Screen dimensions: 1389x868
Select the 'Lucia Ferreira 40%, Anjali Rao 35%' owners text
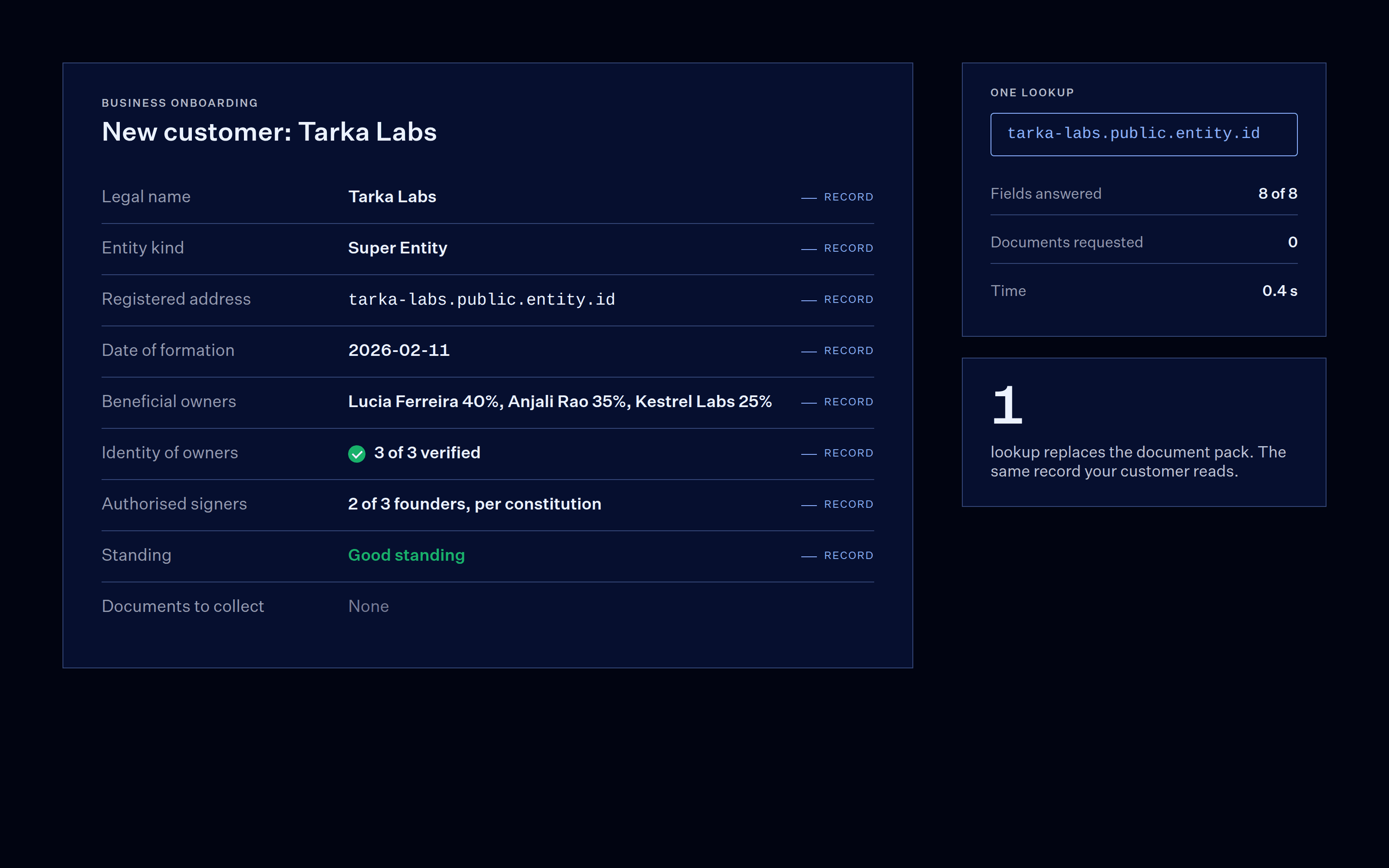click(489, 402)
